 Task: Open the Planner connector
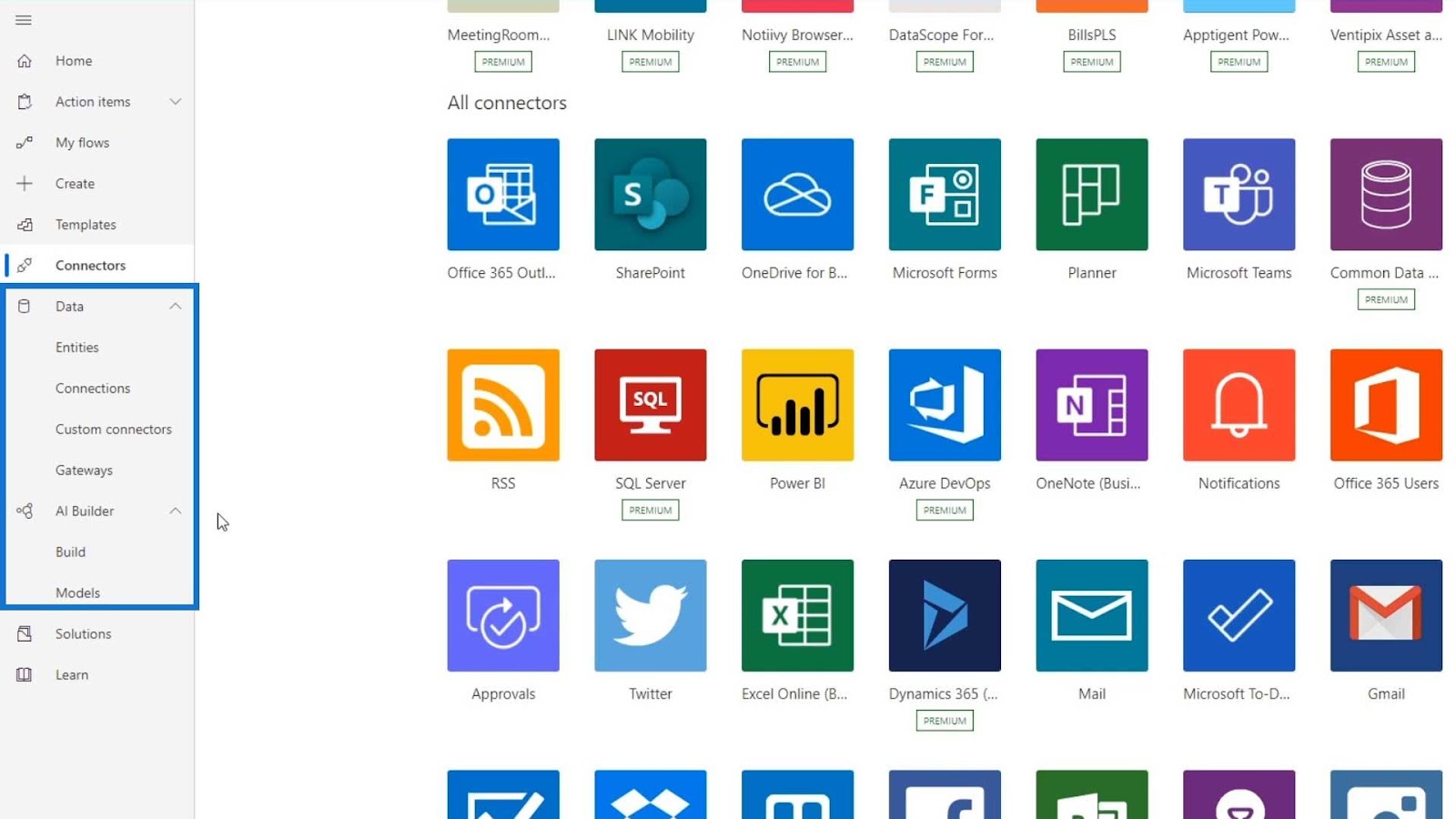tap(1092, 195)
